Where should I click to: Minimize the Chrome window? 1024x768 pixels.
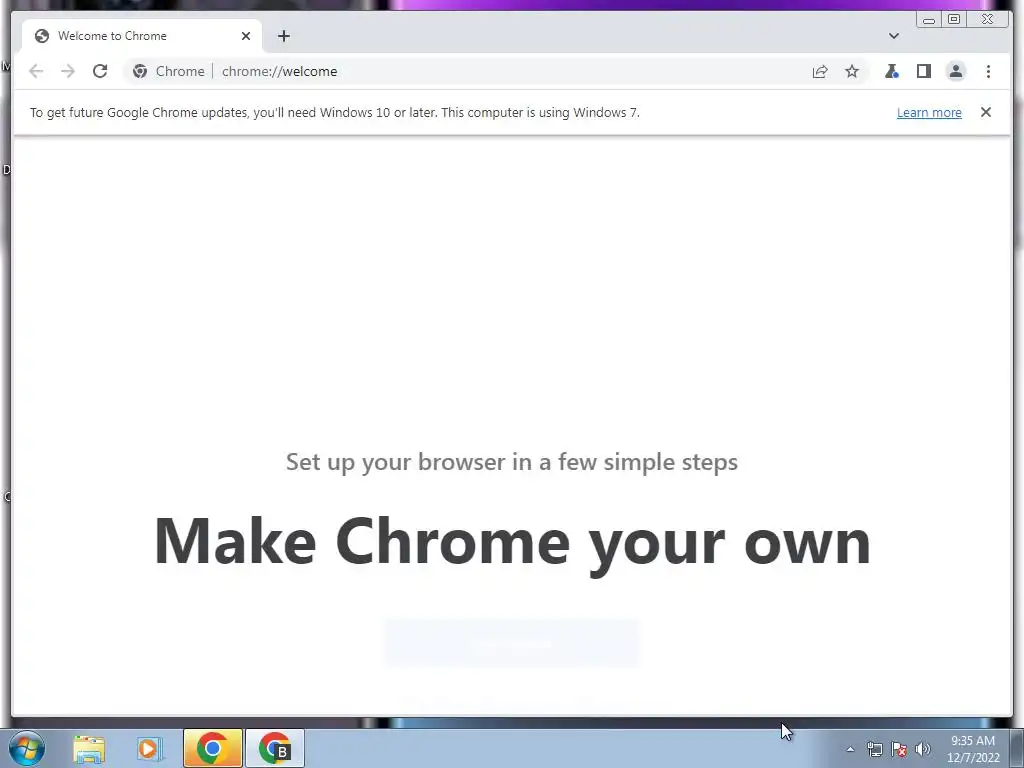point(929,20)
